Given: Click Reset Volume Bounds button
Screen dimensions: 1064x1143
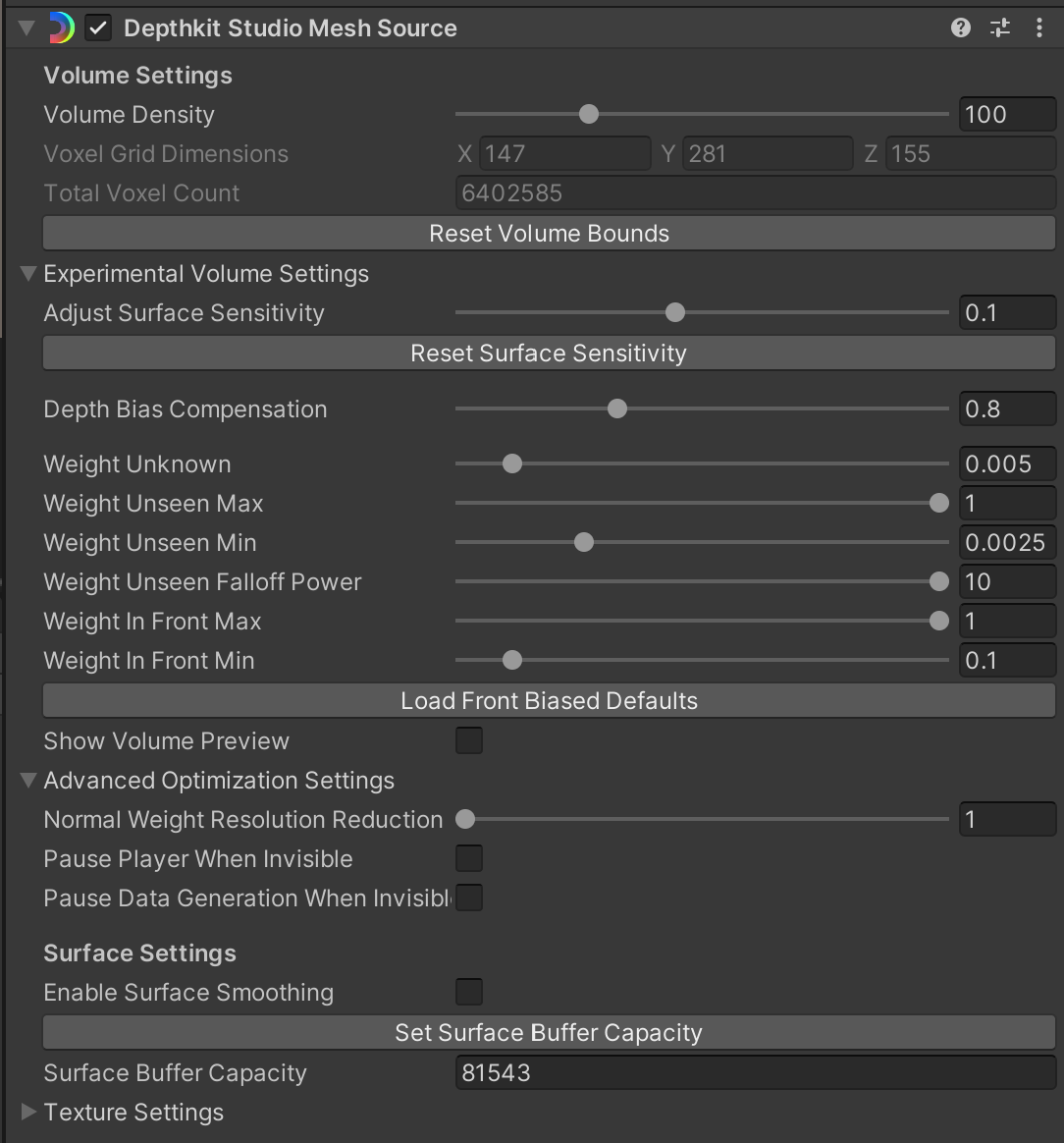Looking at the screenshot, I should [x=550, y=234].
